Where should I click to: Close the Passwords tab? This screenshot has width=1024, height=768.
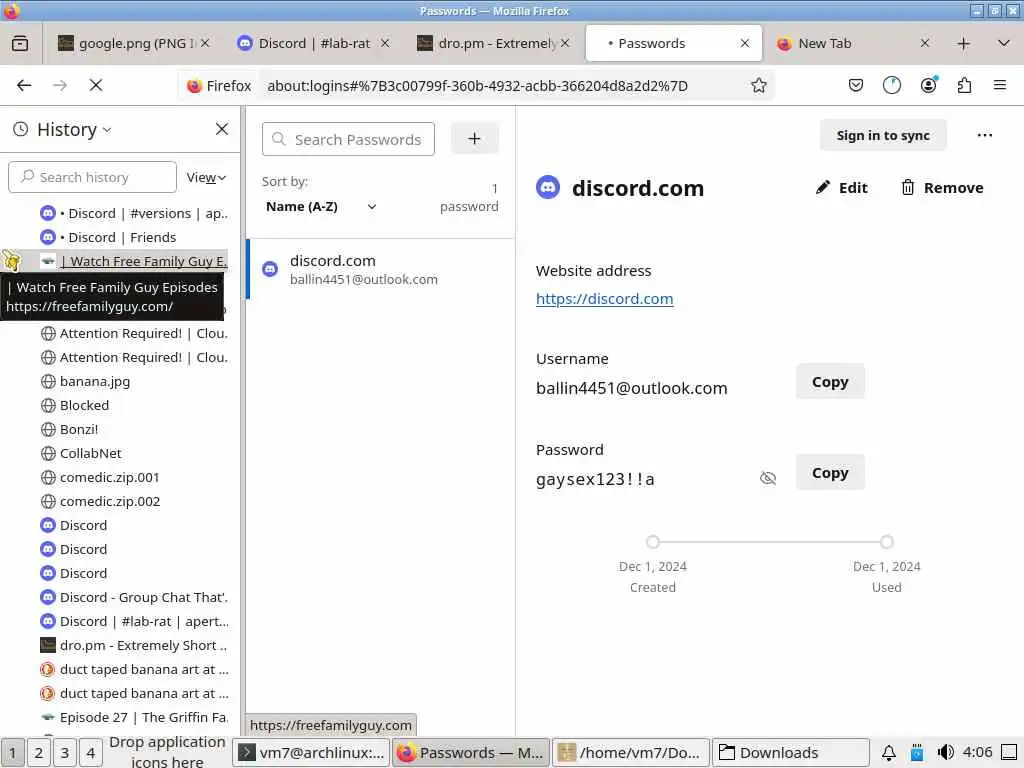point(744,44)
